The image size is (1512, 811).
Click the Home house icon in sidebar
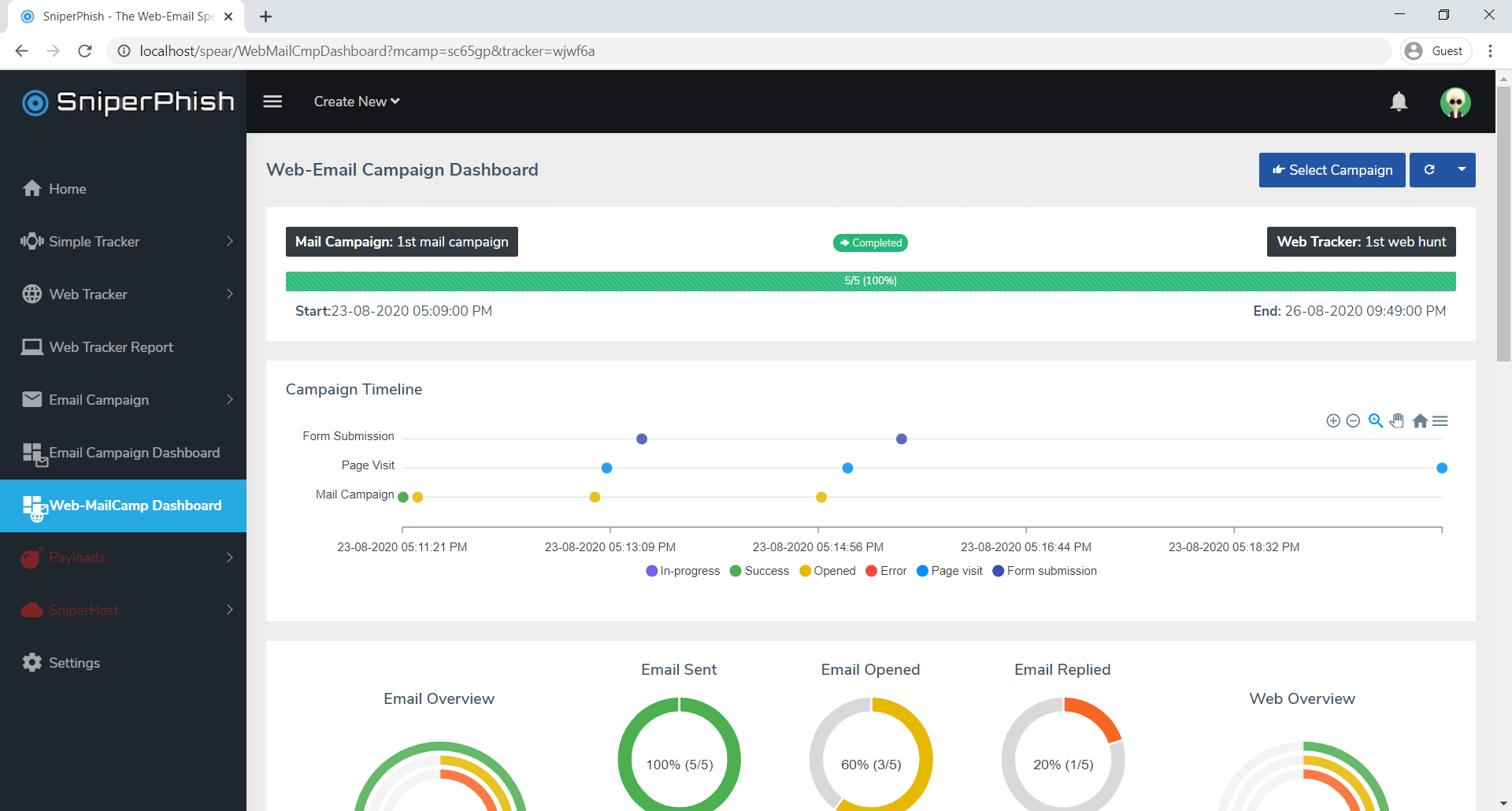[x=32, y=188]
